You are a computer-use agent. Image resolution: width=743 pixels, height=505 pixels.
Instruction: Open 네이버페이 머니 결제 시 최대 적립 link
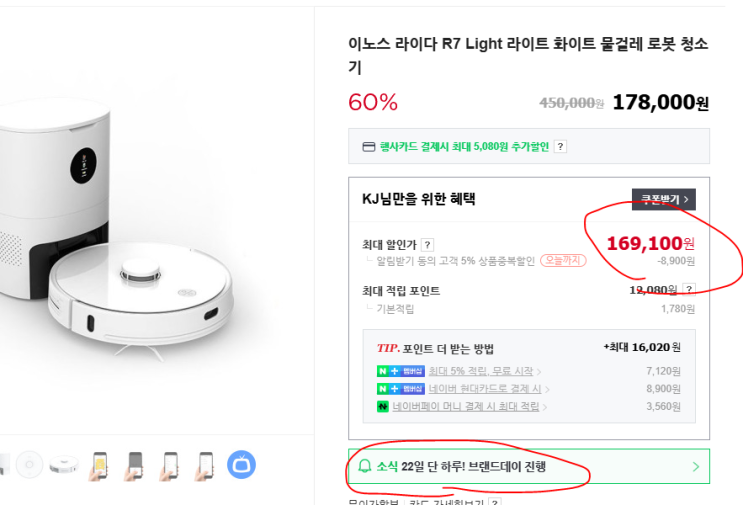point(466,407)
